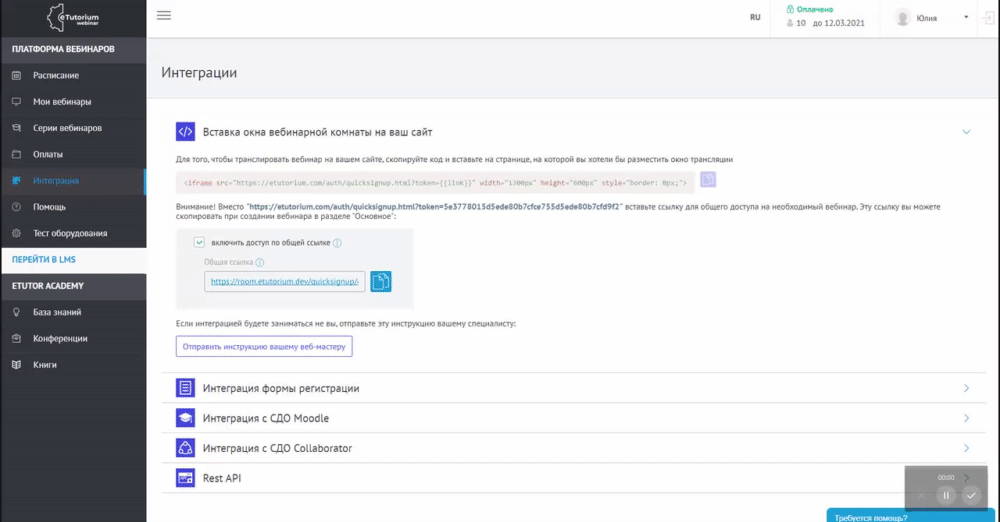Click the shared link input field
Image resolution: width=1000 pixels, height=522 pixels.
click(x=286, y=282)
